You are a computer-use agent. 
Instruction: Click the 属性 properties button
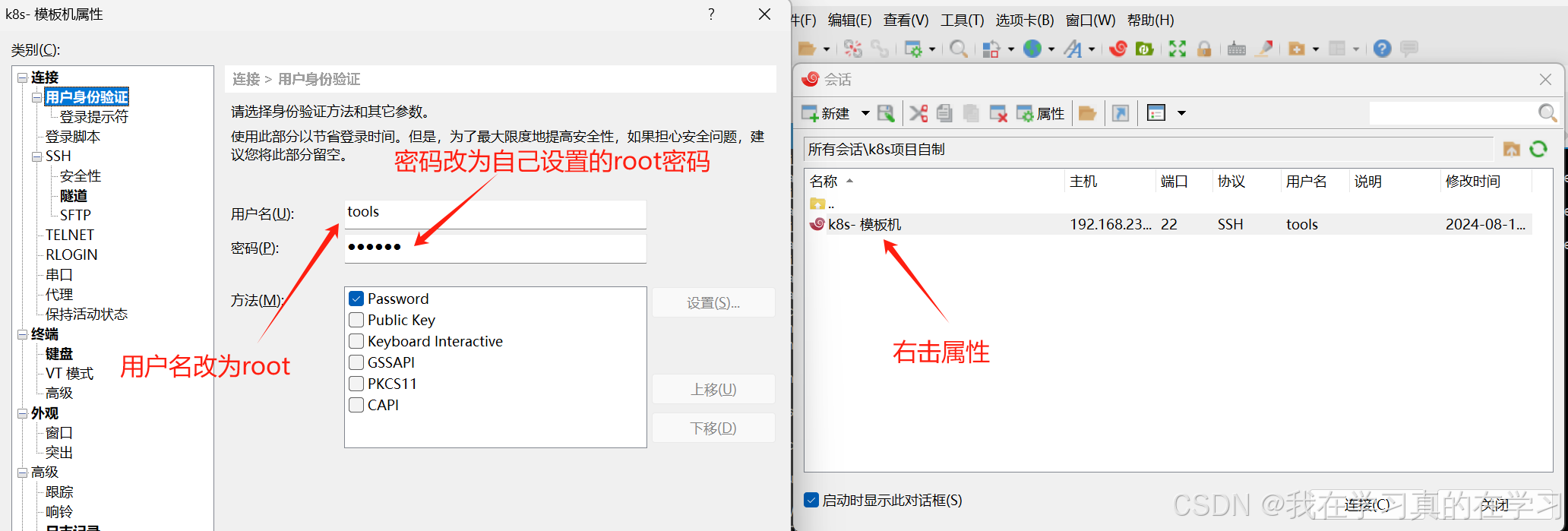tap(1040, 113)
